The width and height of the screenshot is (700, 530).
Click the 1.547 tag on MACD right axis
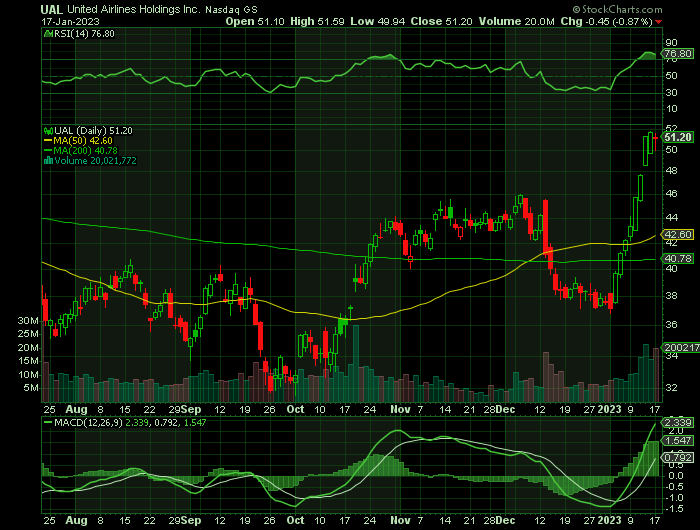pyautogui.click(x=678, y=441)
